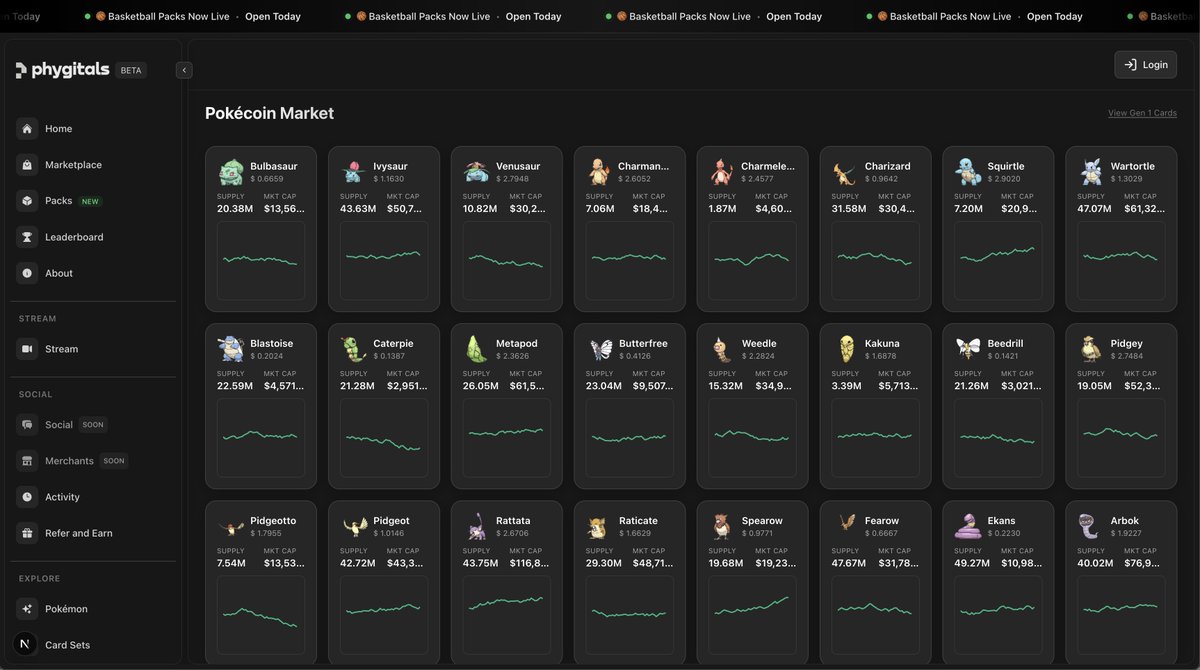
Task: Select the Pidgeot coin card name
Action: click(391, 520)
